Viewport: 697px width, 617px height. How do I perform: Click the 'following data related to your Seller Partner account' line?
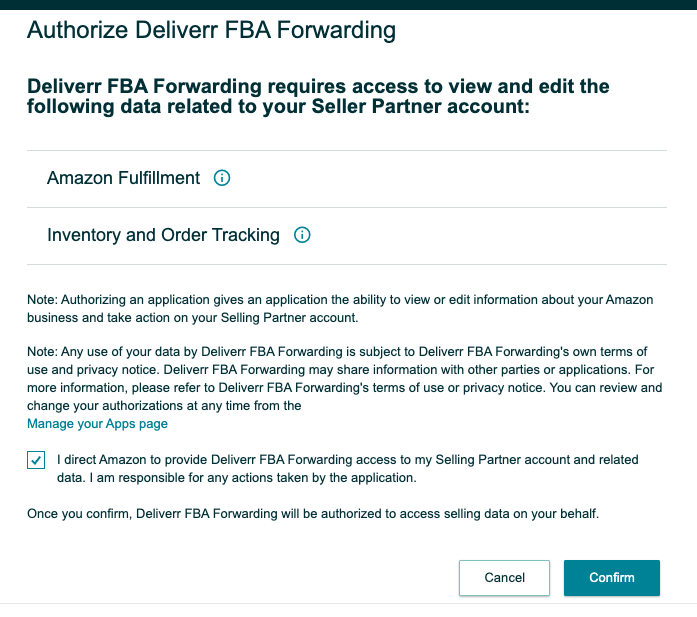click(x=278, y=107)
